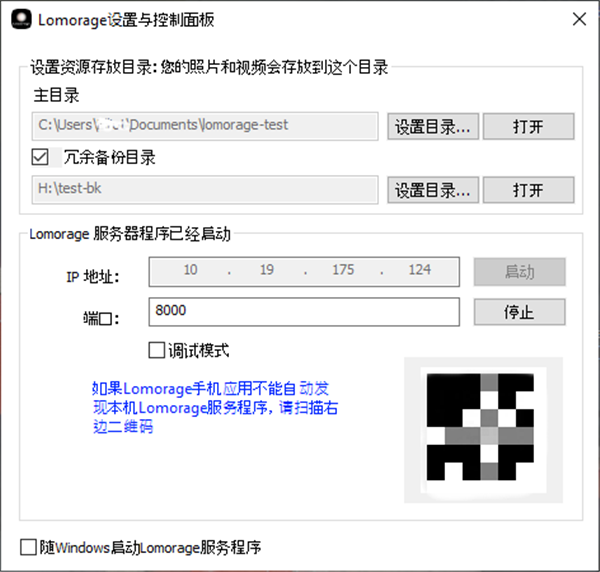
Task: Stop the server with the 停止 button
Action: tap(519, 311)
